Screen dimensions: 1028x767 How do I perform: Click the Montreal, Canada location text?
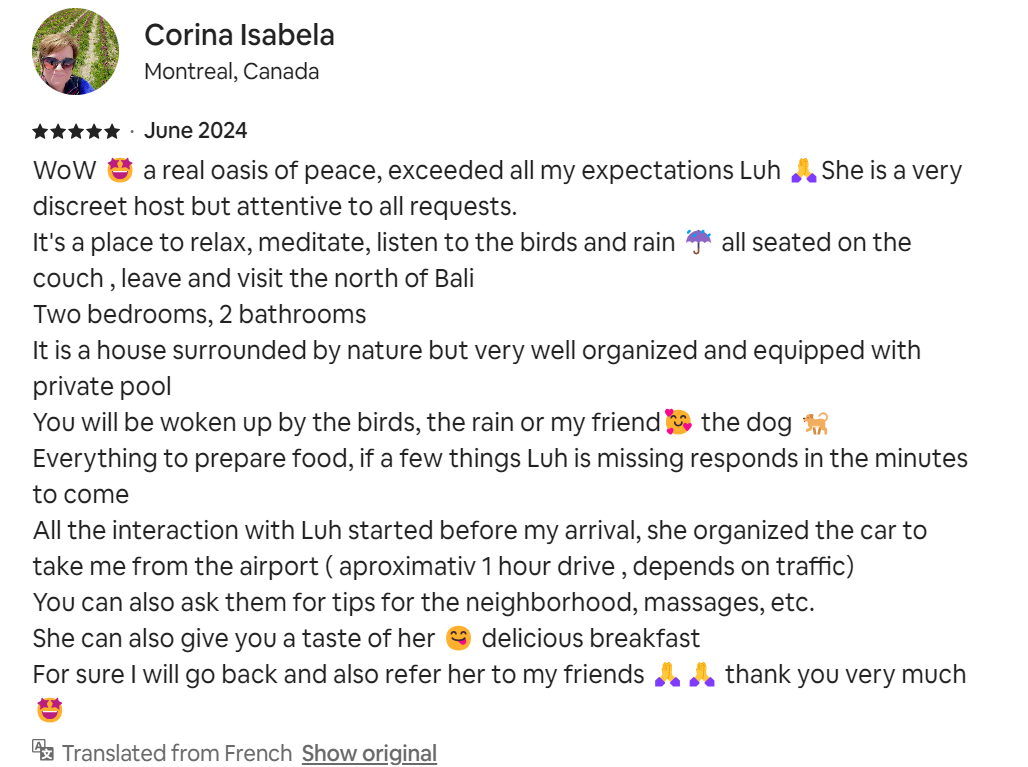coord(231,72)
